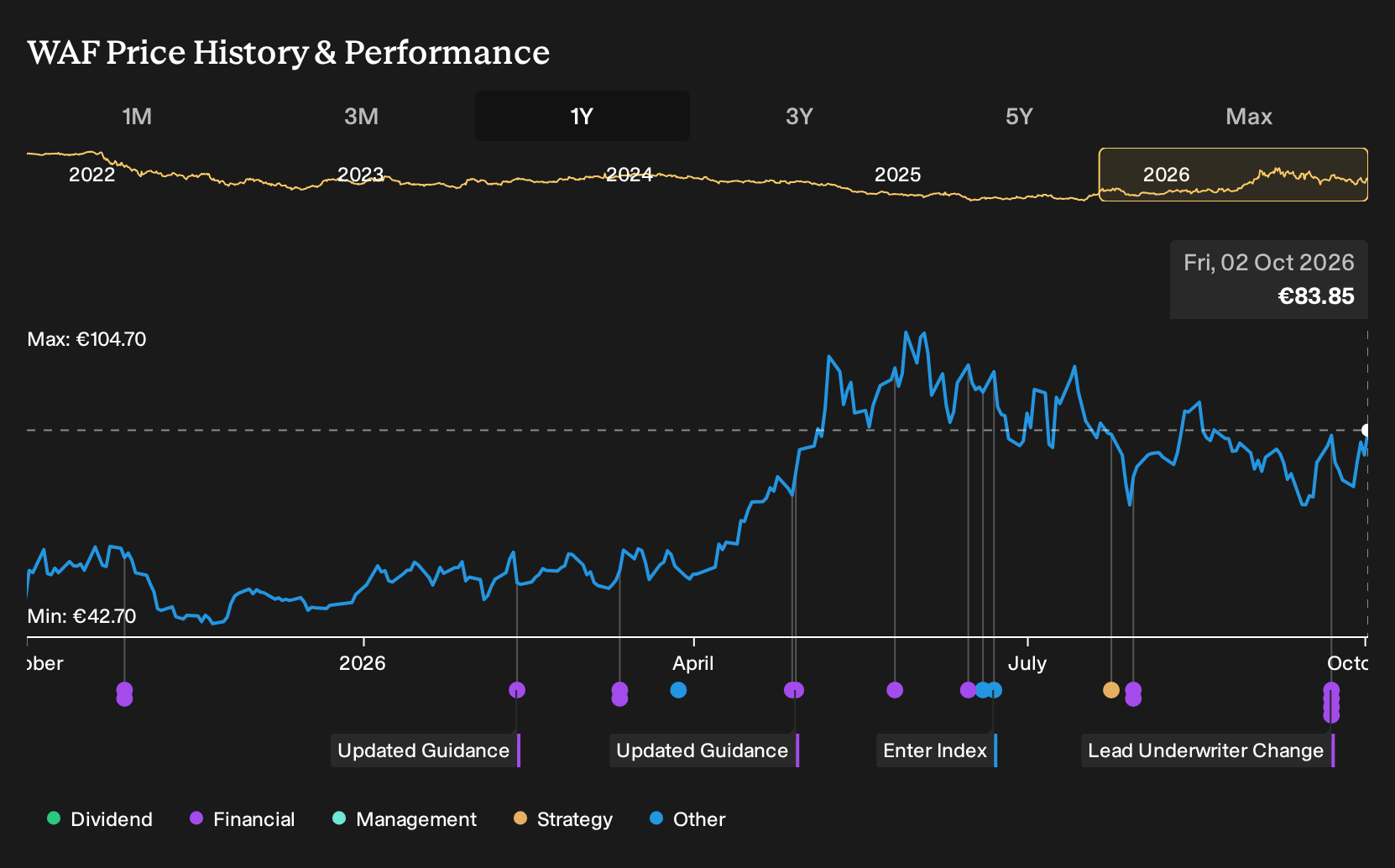The width and height of the screenshot is (1395, 868).
Task: Jump to 2023 in the overview chart
Action: click(361, 175)
